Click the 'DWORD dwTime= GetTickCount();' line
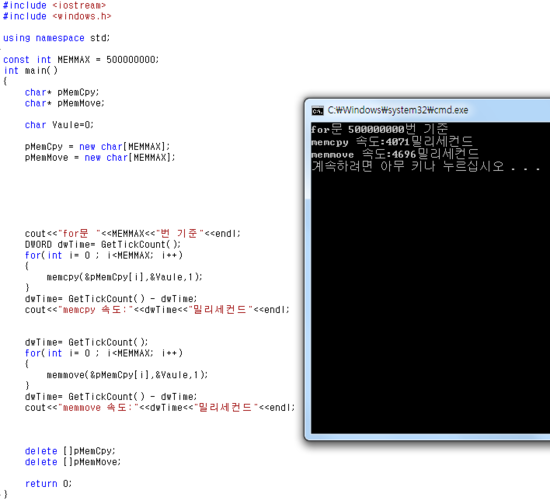 pos(103,244)
